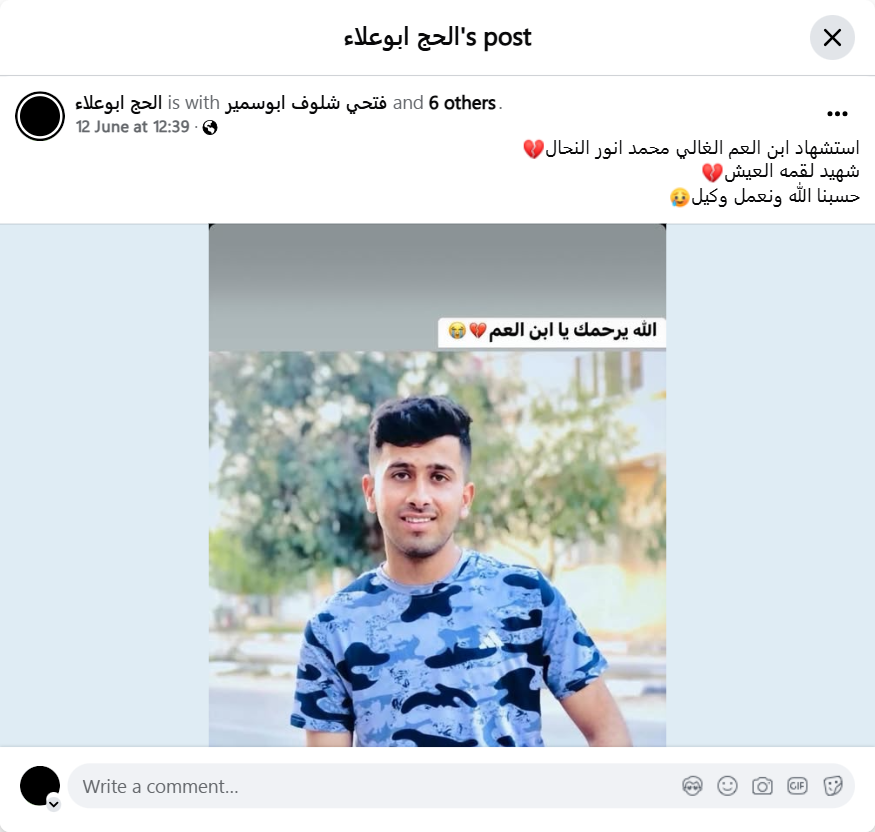Expand the commenter identity switcher arrow
Screen dimensions: 875x832
pos(54,804)
